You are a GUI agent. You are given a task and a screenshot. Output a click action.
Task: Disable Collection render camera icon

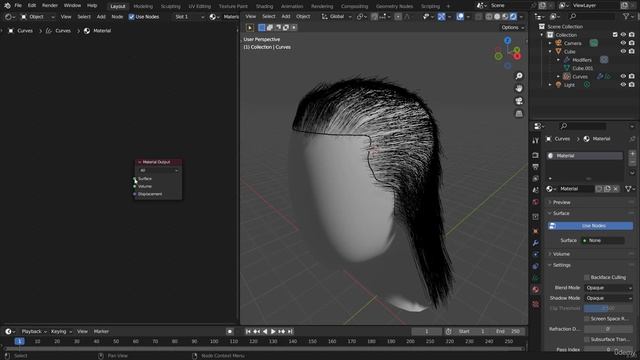(x=631, y=35)
